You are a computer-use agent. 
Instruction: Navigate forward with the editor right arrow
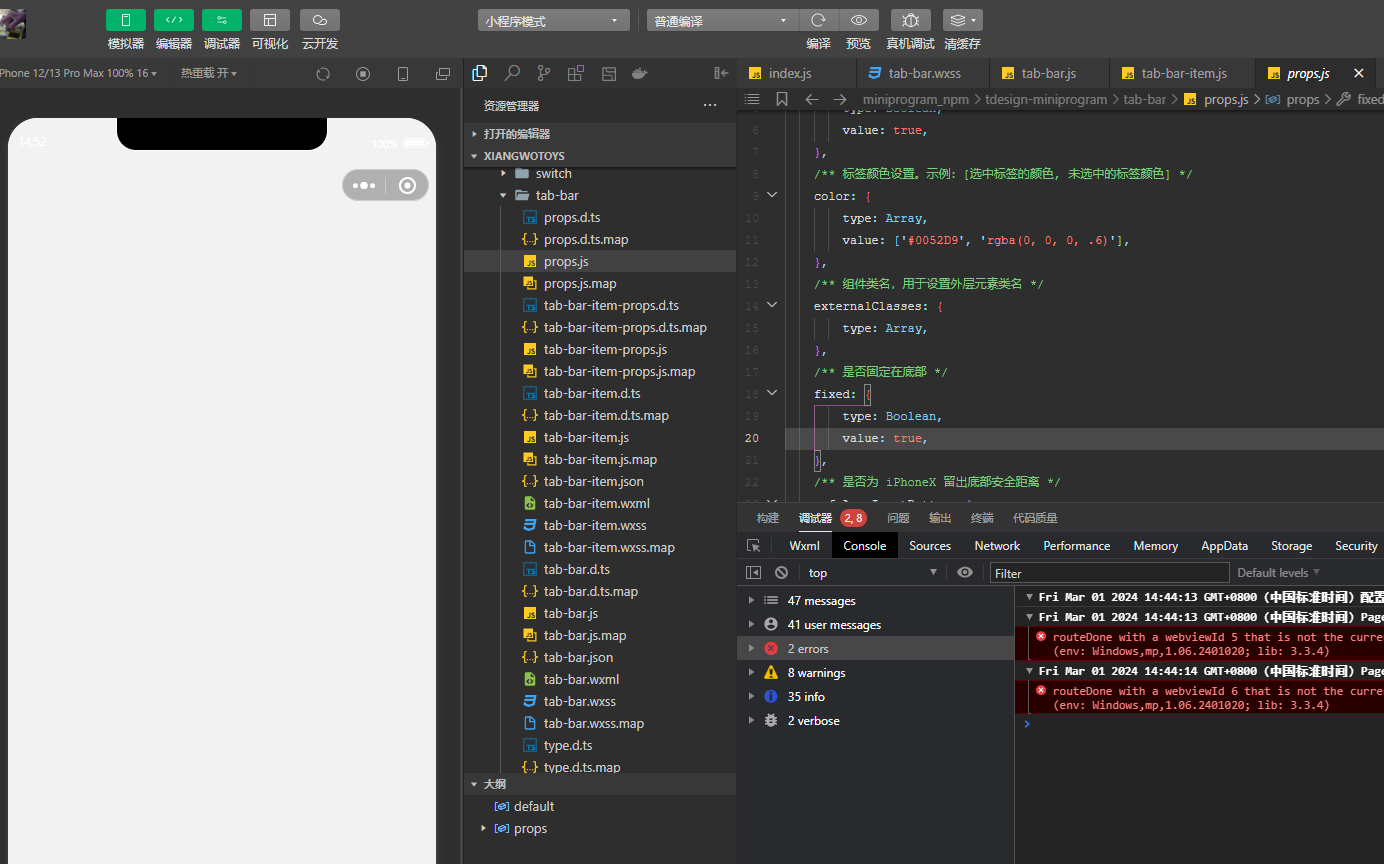coord(840,99)
